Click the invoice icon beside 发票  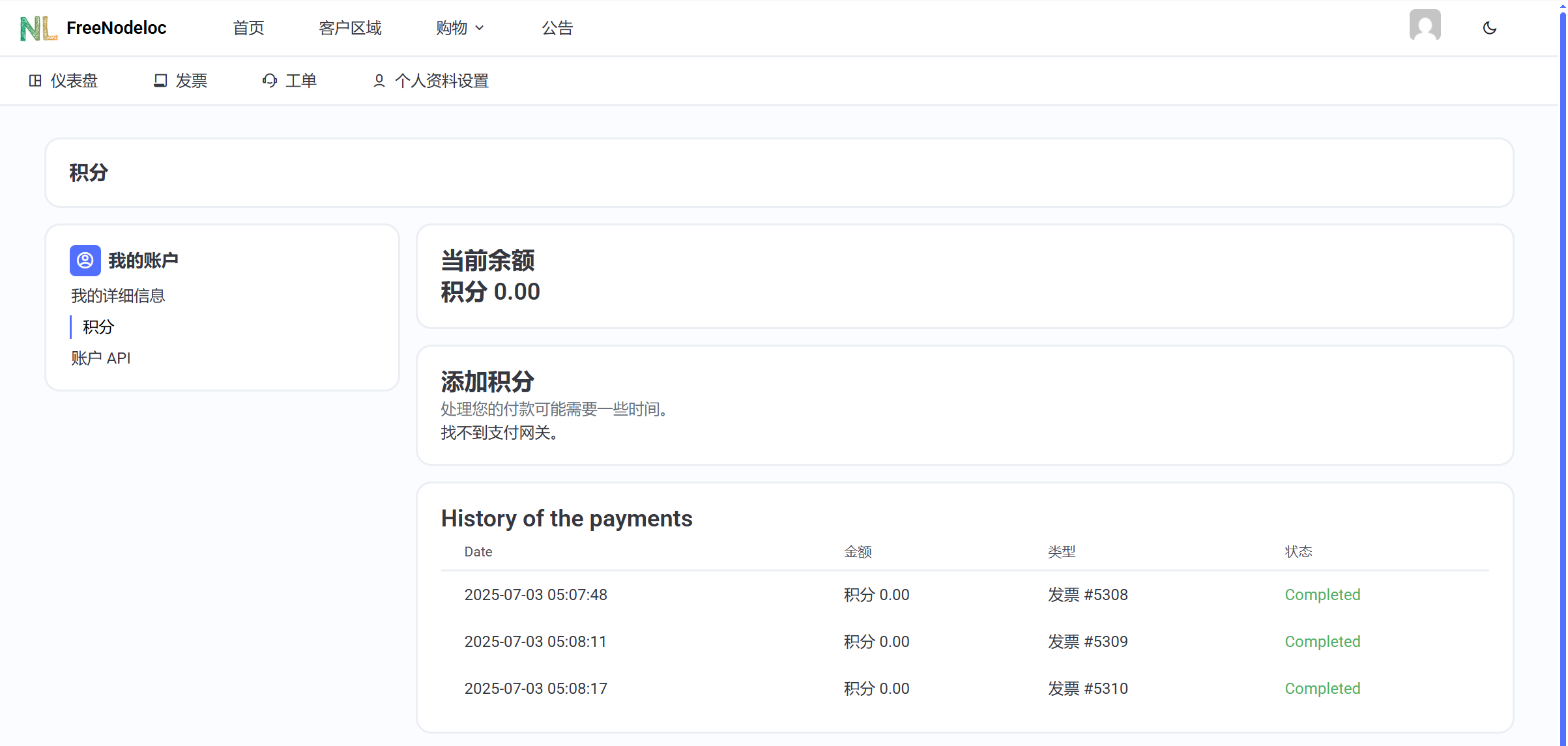pos(160,81)
